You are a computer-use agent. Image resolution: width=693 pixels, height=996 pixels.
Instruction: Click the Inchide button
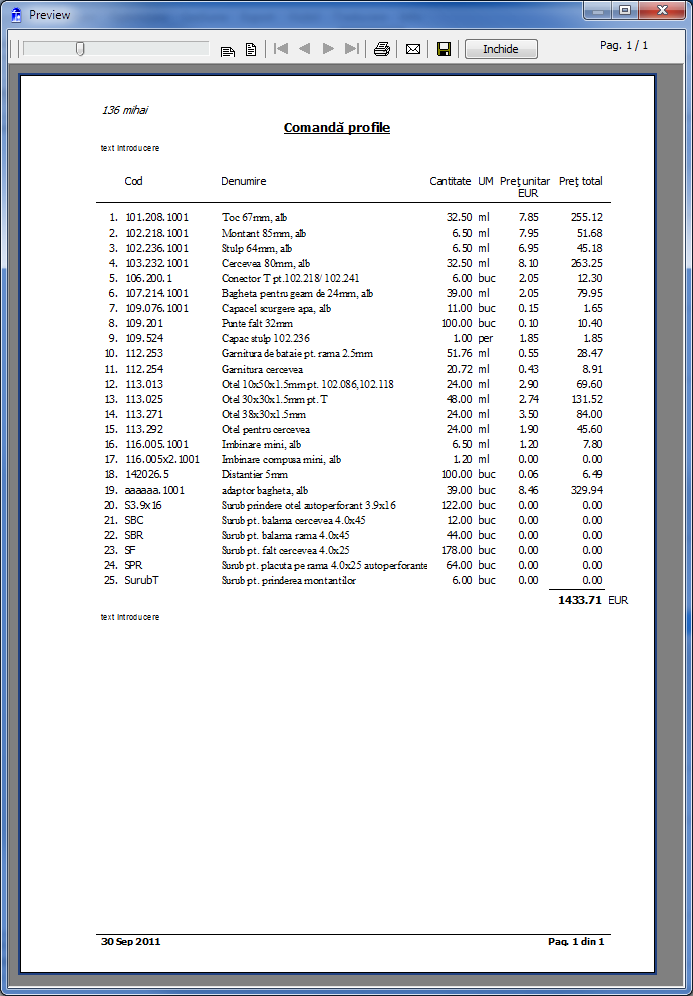[x=501, y=49]
